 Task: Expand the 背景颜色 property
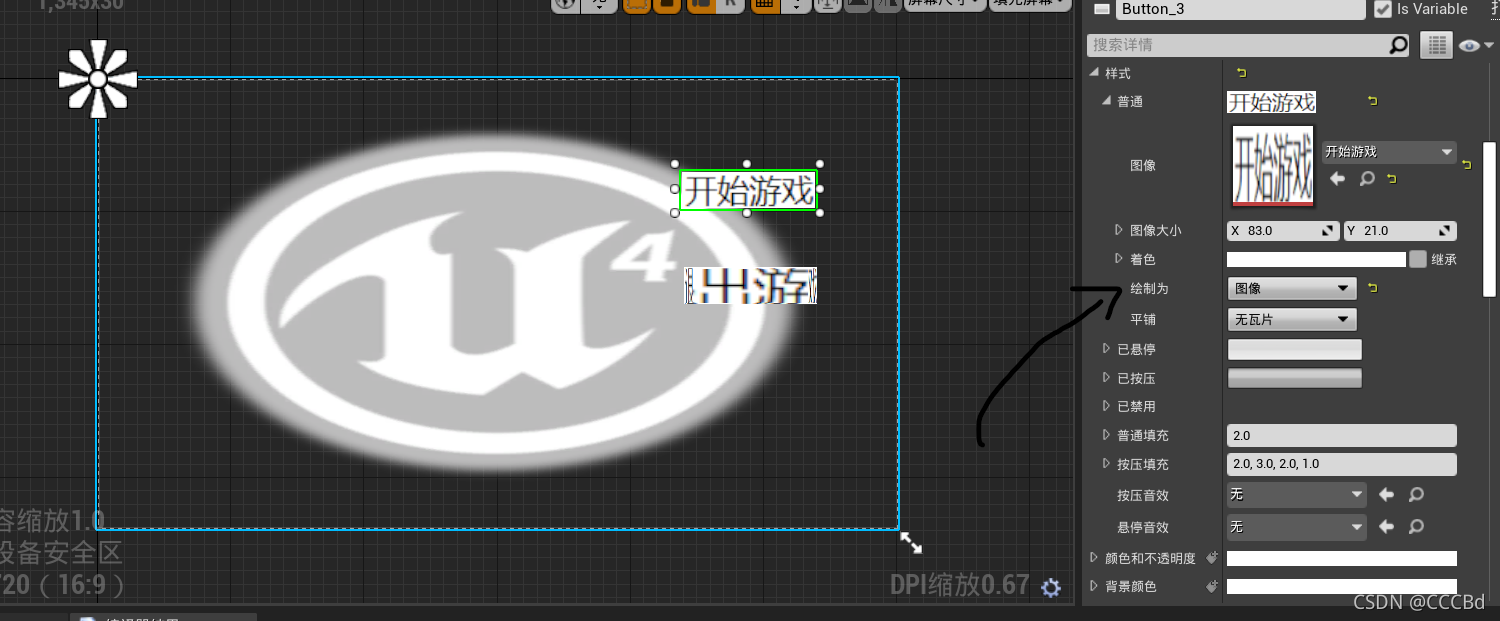(1093, 586)
